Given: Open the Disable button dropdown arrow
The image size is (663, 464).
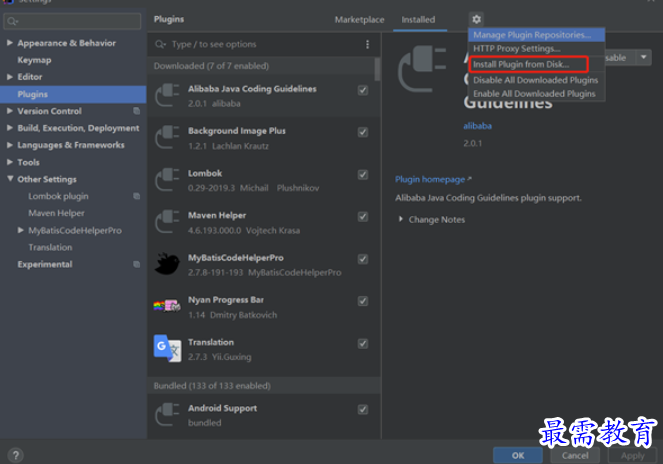Looking at the screenshot, I should point(644,57).
